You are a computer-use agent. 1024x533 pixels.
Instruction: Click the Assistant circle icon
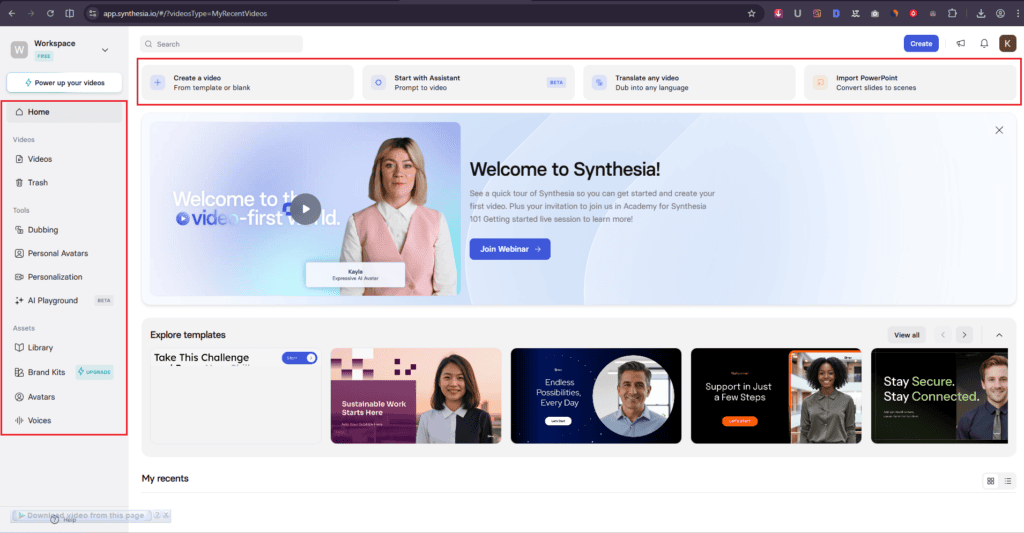(x=378, y=82)
